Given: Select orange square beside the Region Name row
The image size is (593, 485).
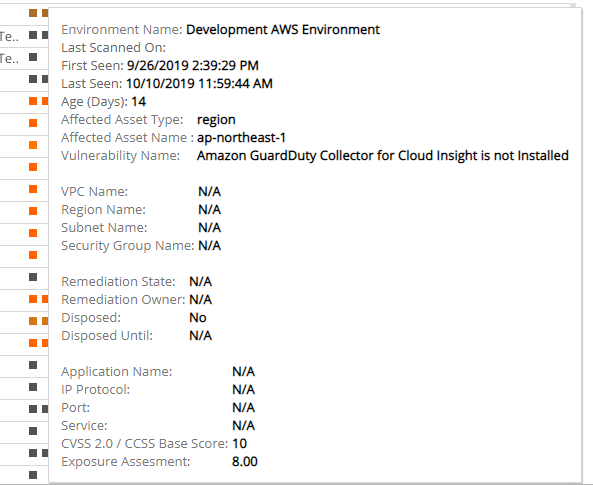Looking at the screenshot, I should tap(33, 211).
